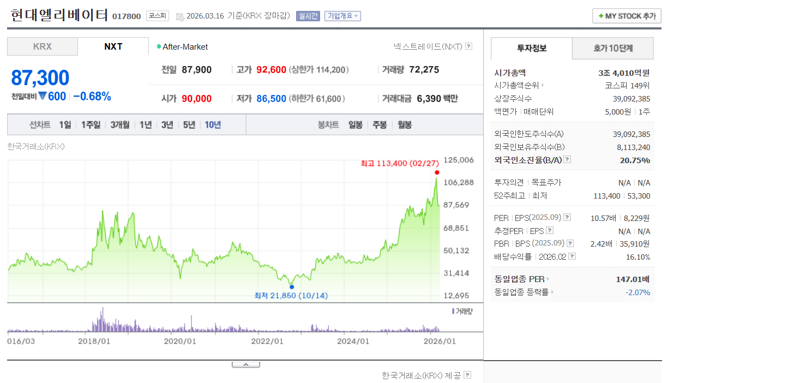Show the 3년 line chart
The width and height of the screenshot is (800, 383).
coord(167,124)
